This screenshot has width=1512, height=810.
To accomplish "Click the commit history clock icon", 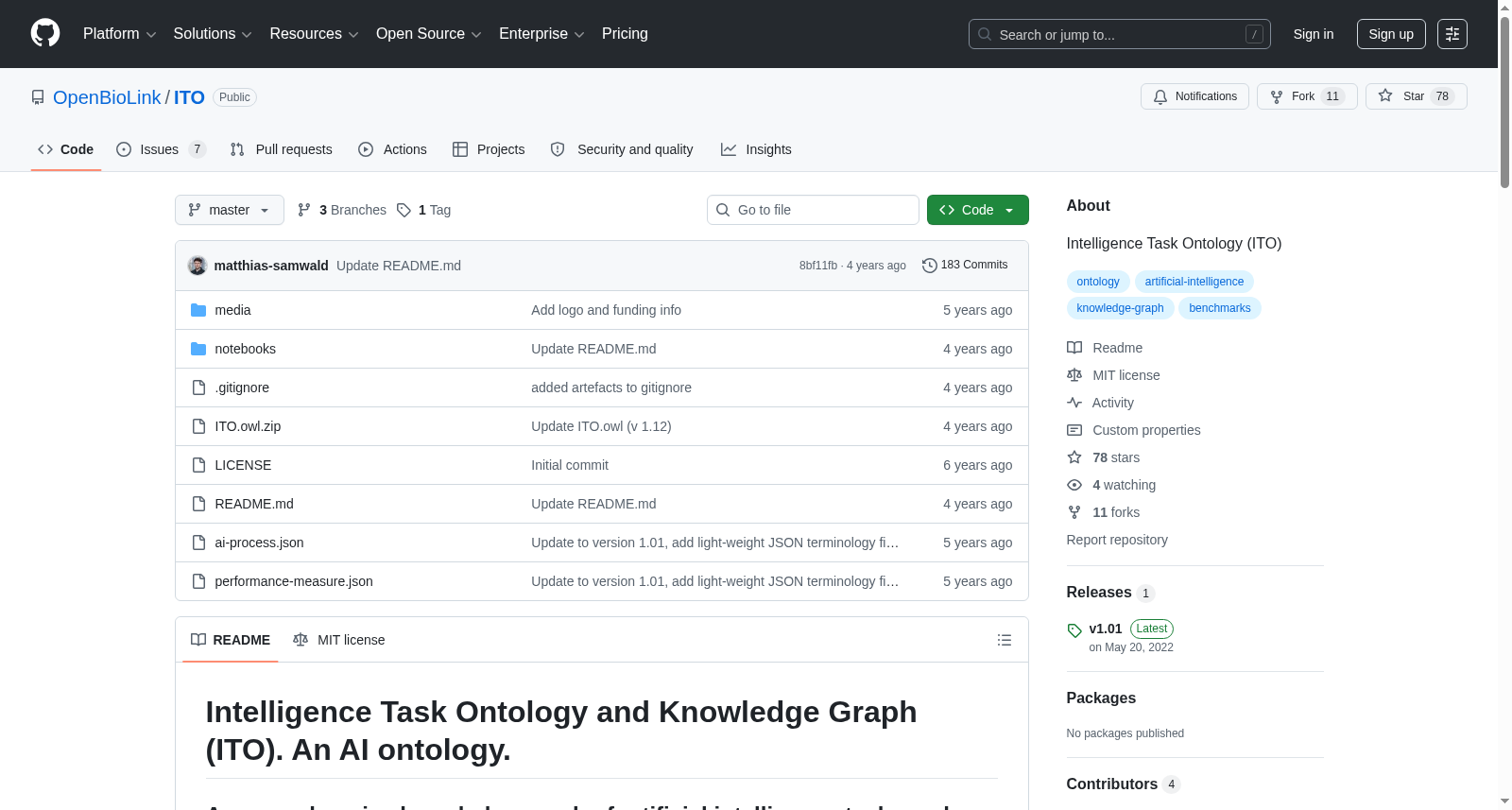I will click(930, 266).
